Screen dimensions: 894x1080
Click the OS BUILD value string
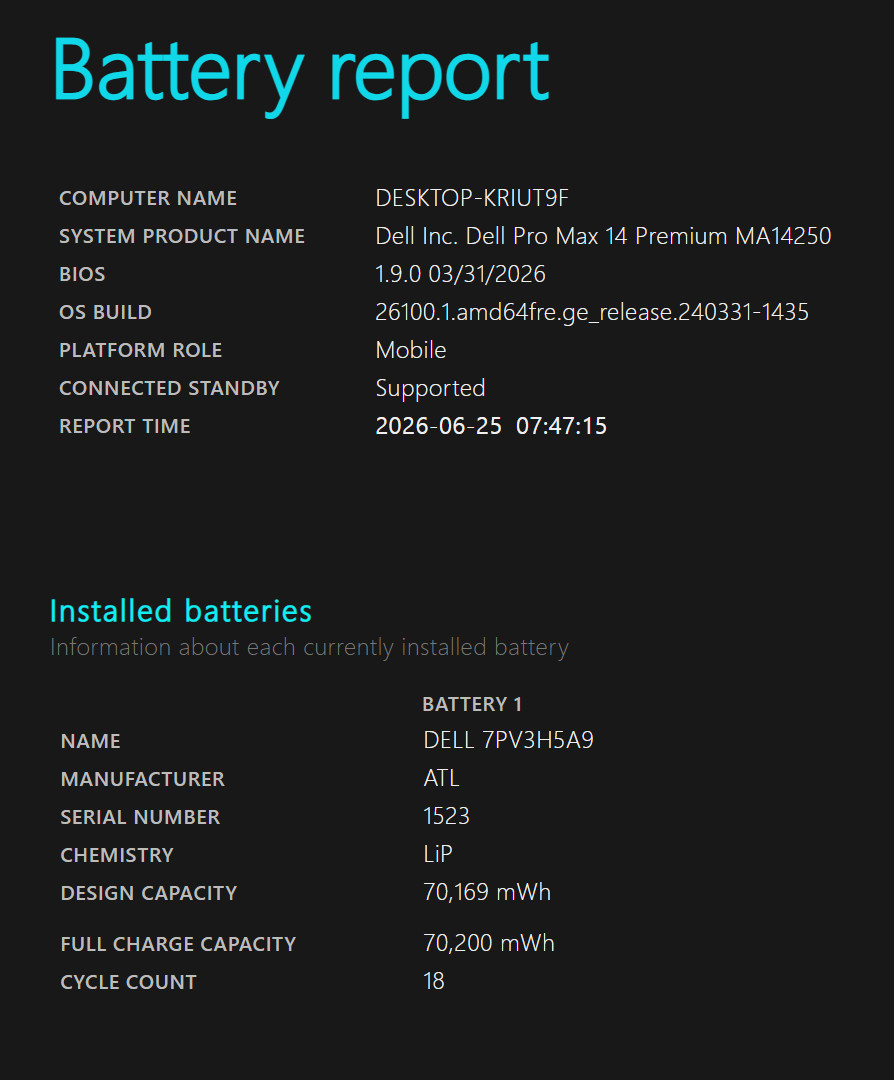592,313
